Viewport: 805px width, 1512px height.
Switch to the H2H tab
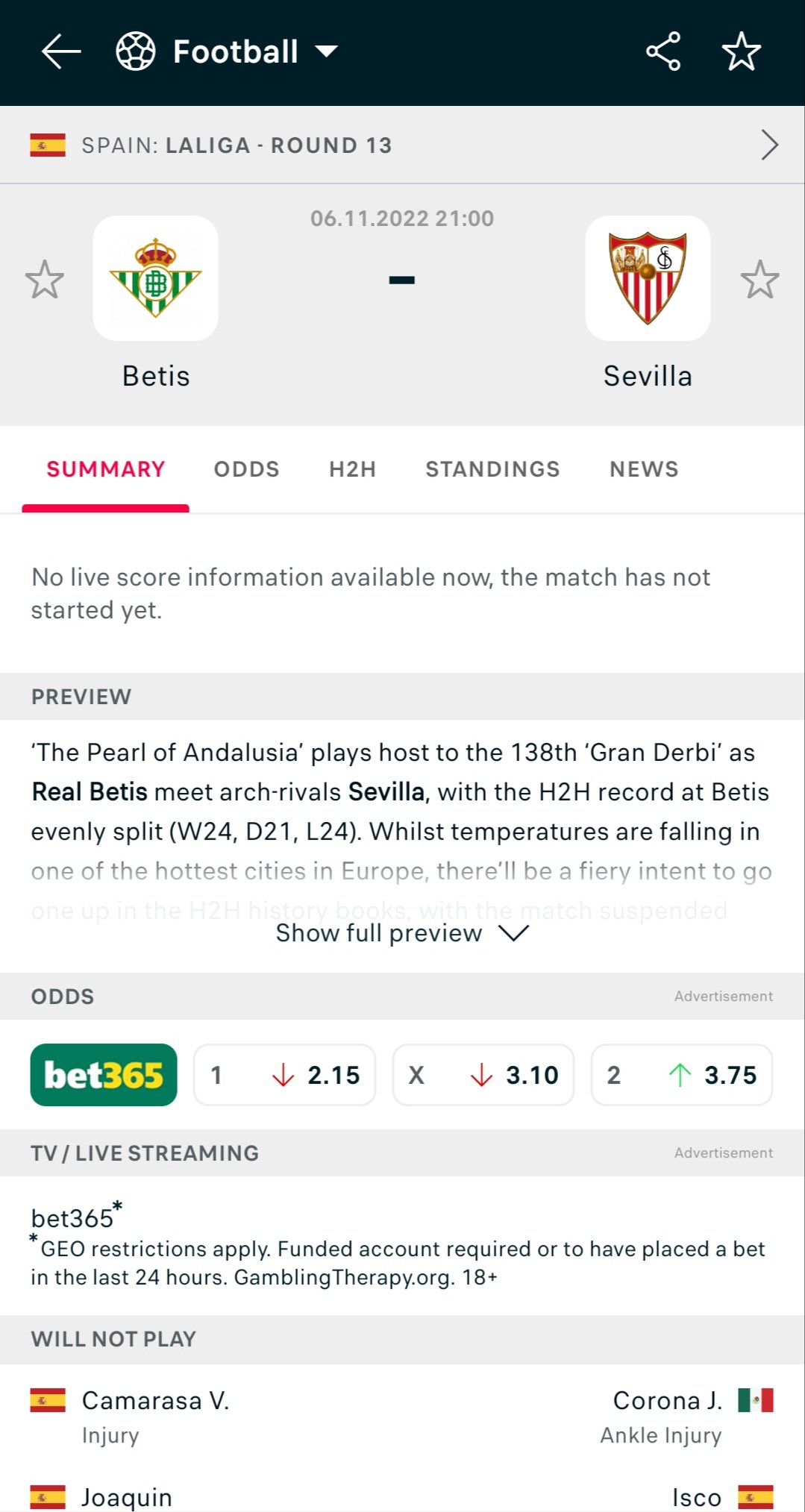(353, 469)
